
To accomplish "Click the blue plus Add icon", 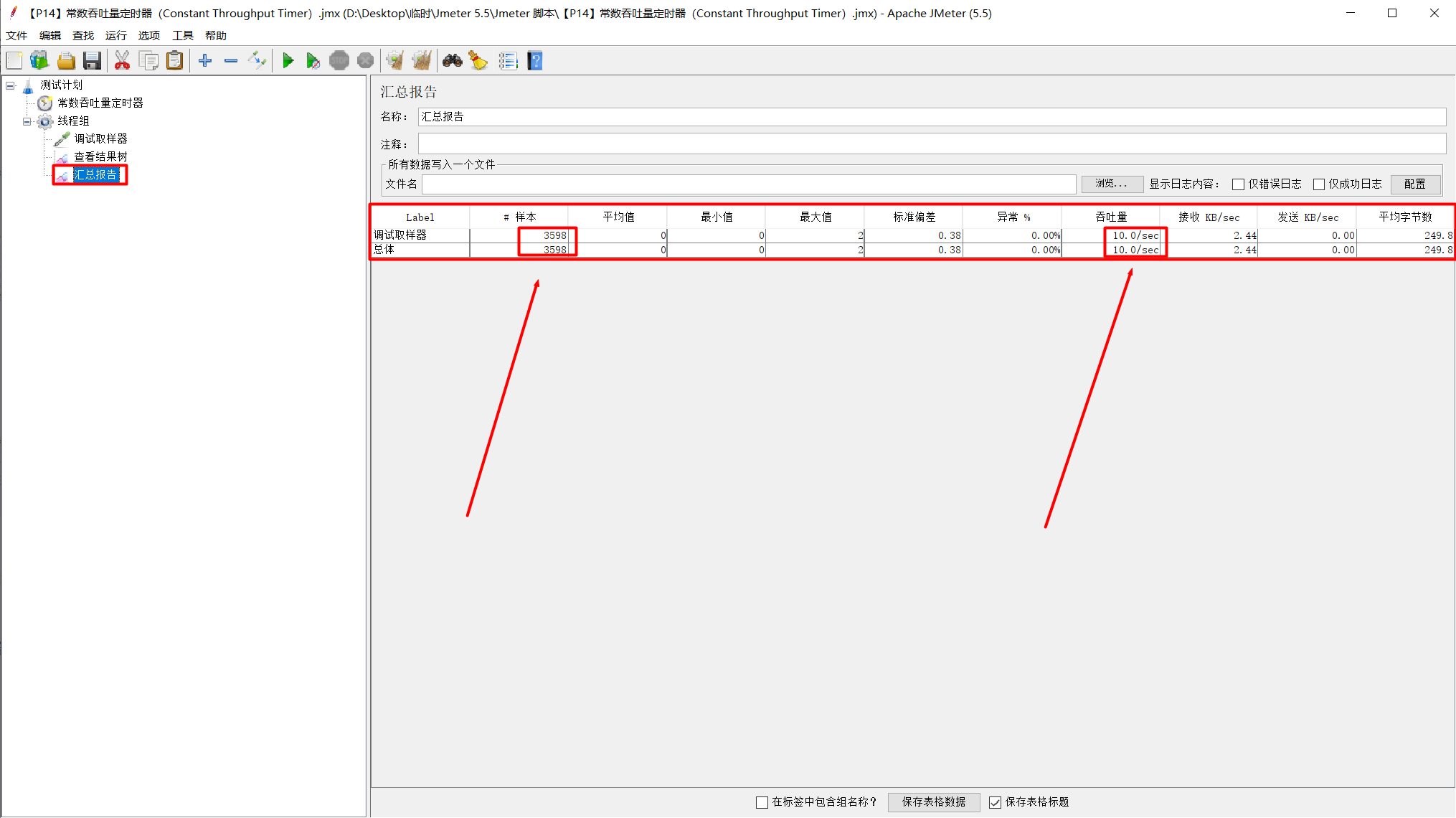I will tap(205, 61).
